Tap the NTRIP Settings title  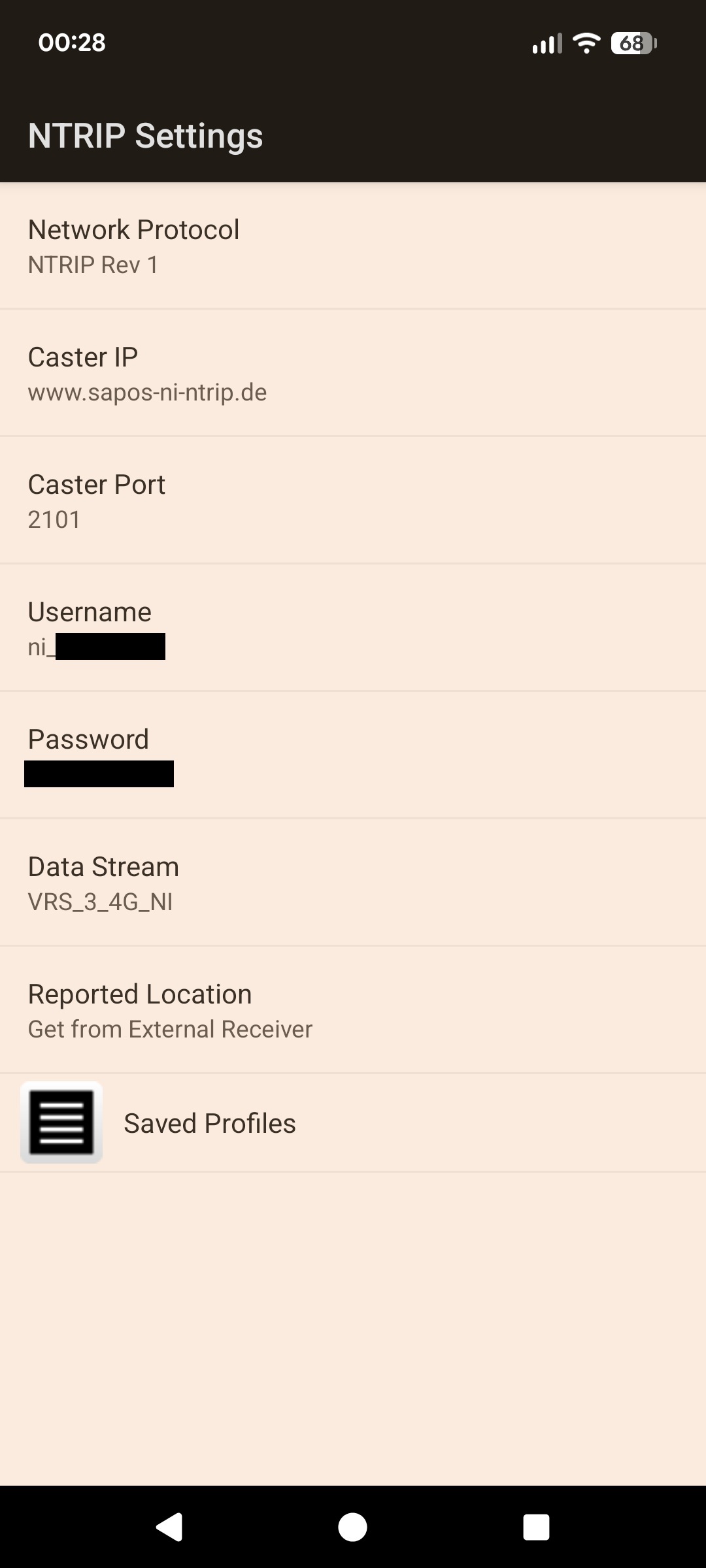tap(145, 136)
